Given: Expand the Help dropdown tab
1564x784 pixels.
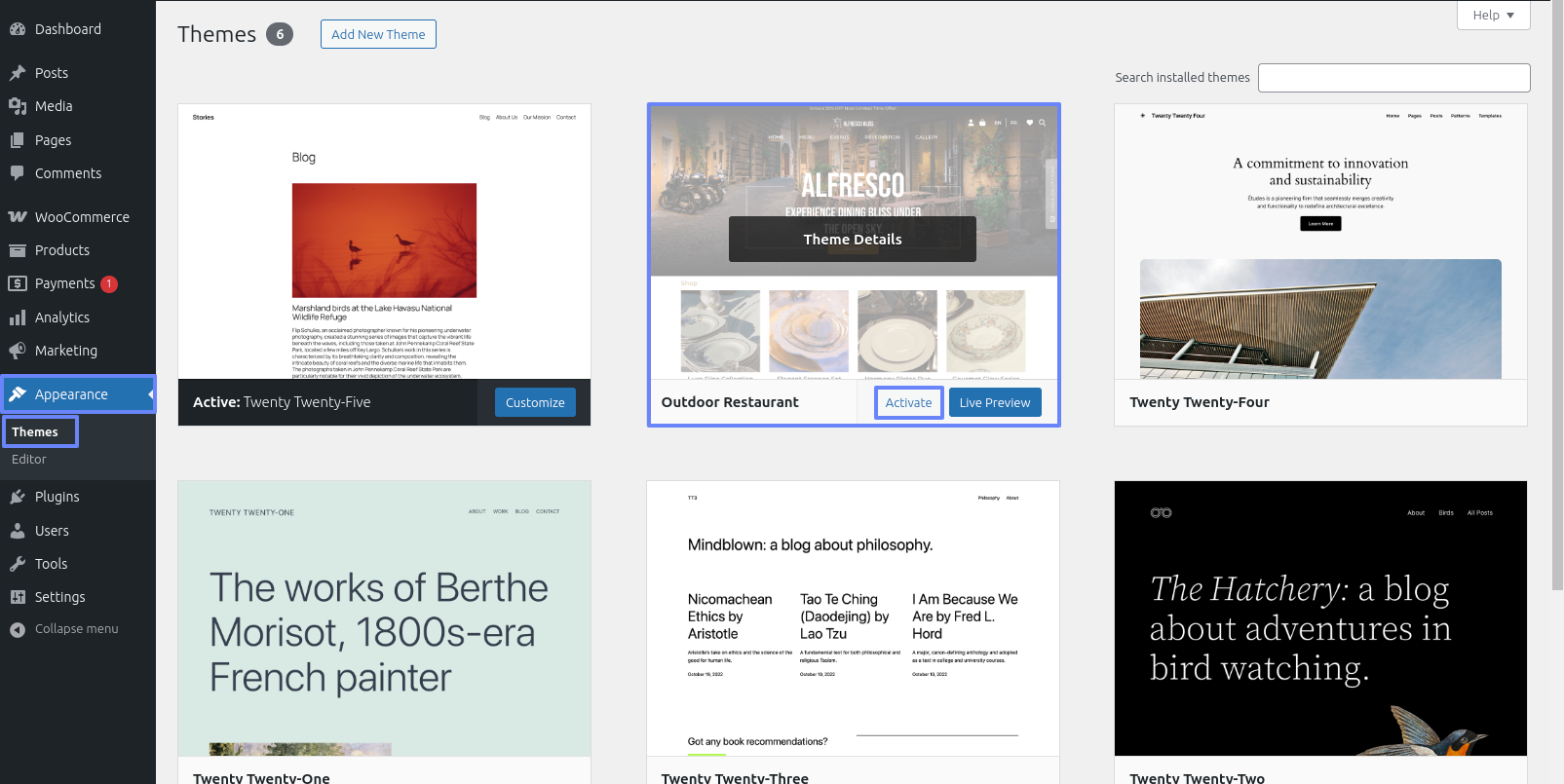Looking at the screenshot, I should pos(1493,16).
